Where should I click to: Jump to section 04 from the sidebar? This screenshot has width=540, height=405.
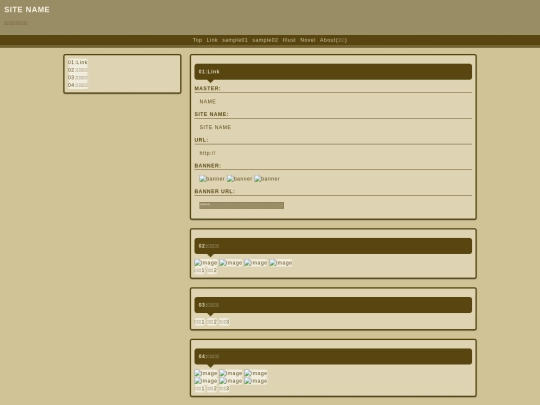pos(77,85)
